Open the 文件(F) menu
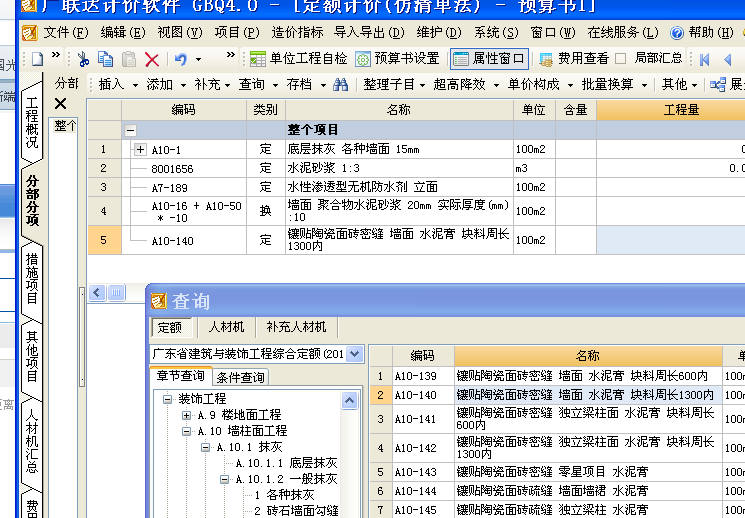Screen dimensions: 745x518 point(66,32)
